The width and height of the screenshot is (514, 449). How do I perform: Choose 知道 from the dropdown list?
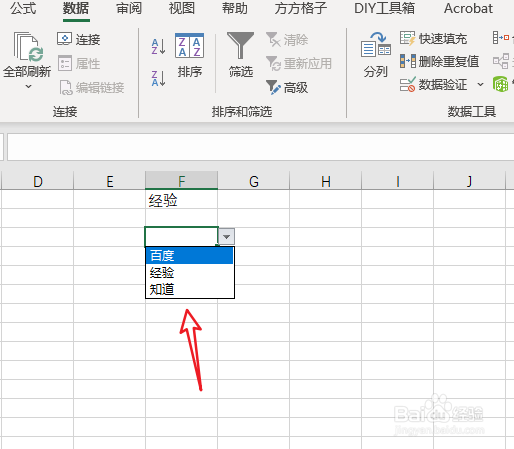click(x=189, y=289)
